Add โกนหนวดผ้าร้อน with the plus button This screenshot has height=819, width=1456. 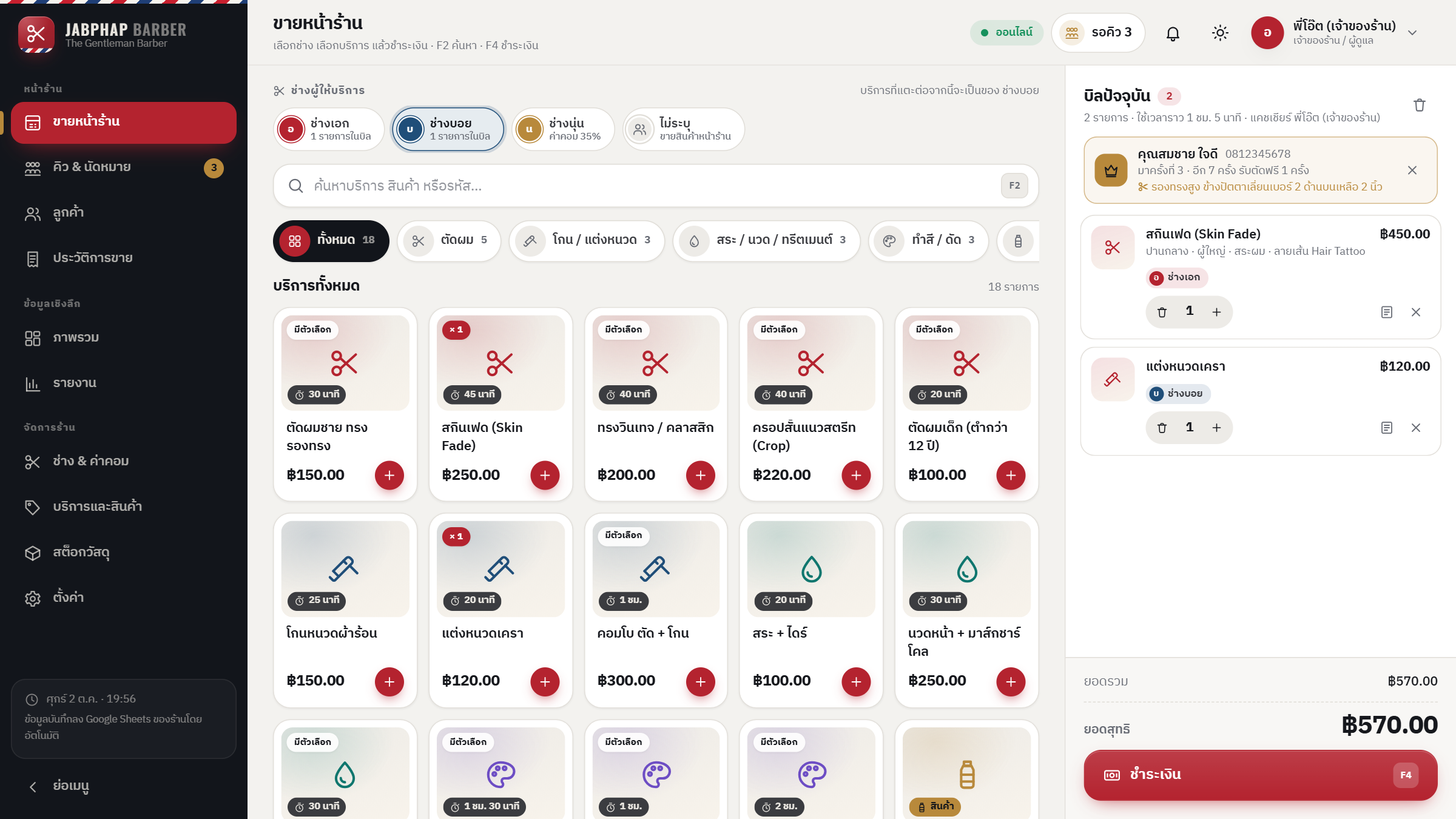[389, 682]
